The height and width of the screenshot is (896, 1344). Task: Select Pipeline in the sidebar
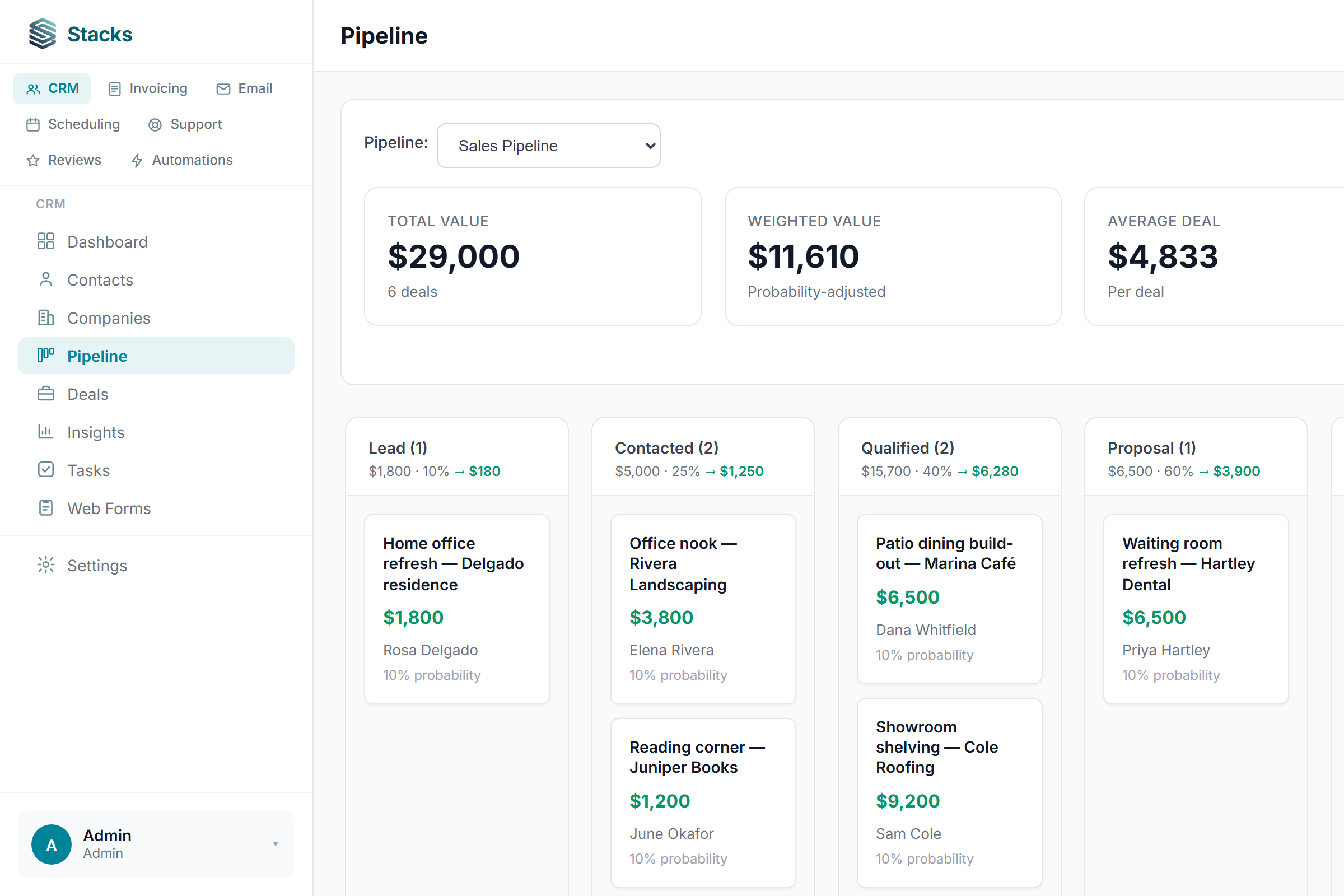156,356
